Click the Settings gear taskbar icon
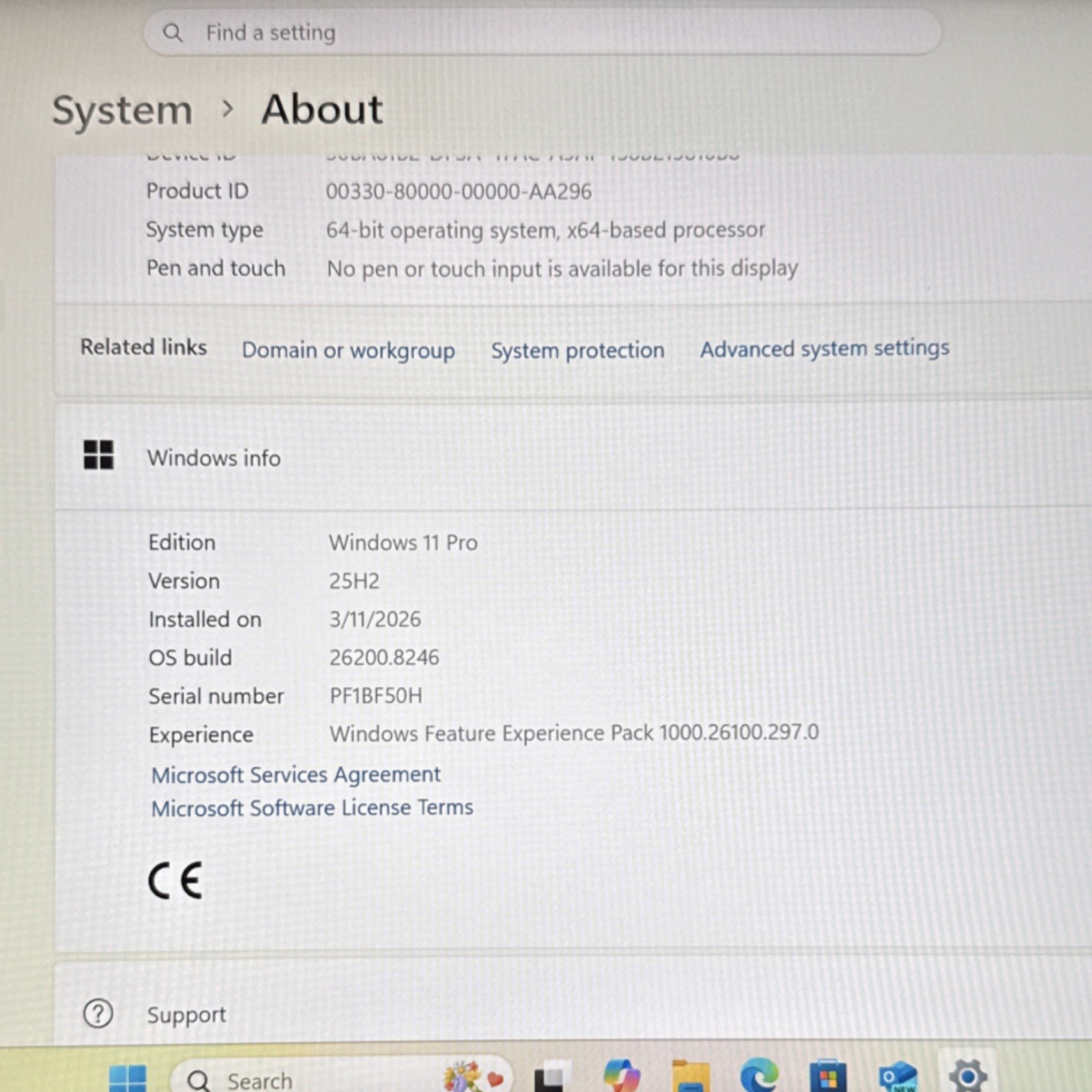 968,1076
